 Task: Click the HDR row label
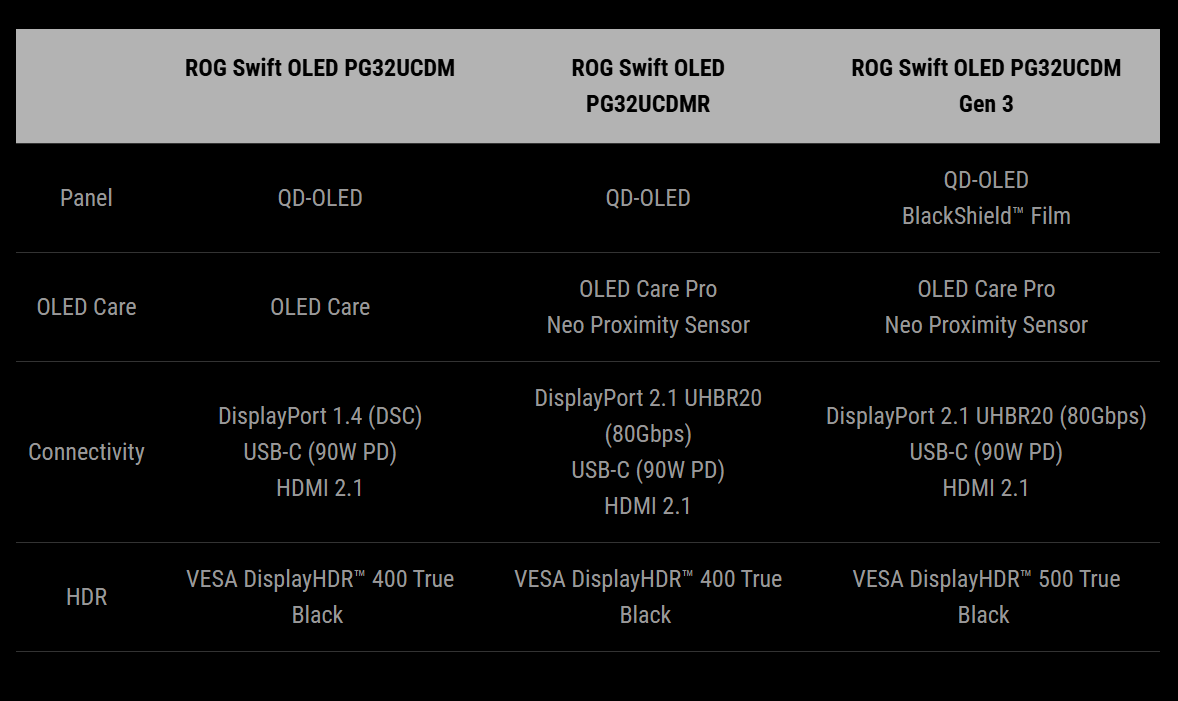click(86, 597)
